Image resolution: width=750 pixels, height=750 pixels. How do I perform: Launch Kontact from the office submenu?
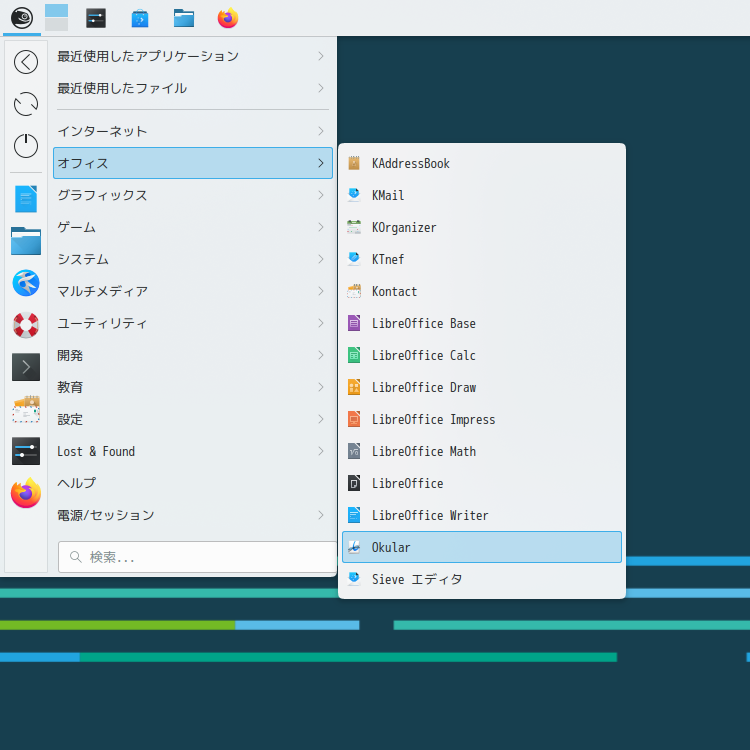pos(482,291)
